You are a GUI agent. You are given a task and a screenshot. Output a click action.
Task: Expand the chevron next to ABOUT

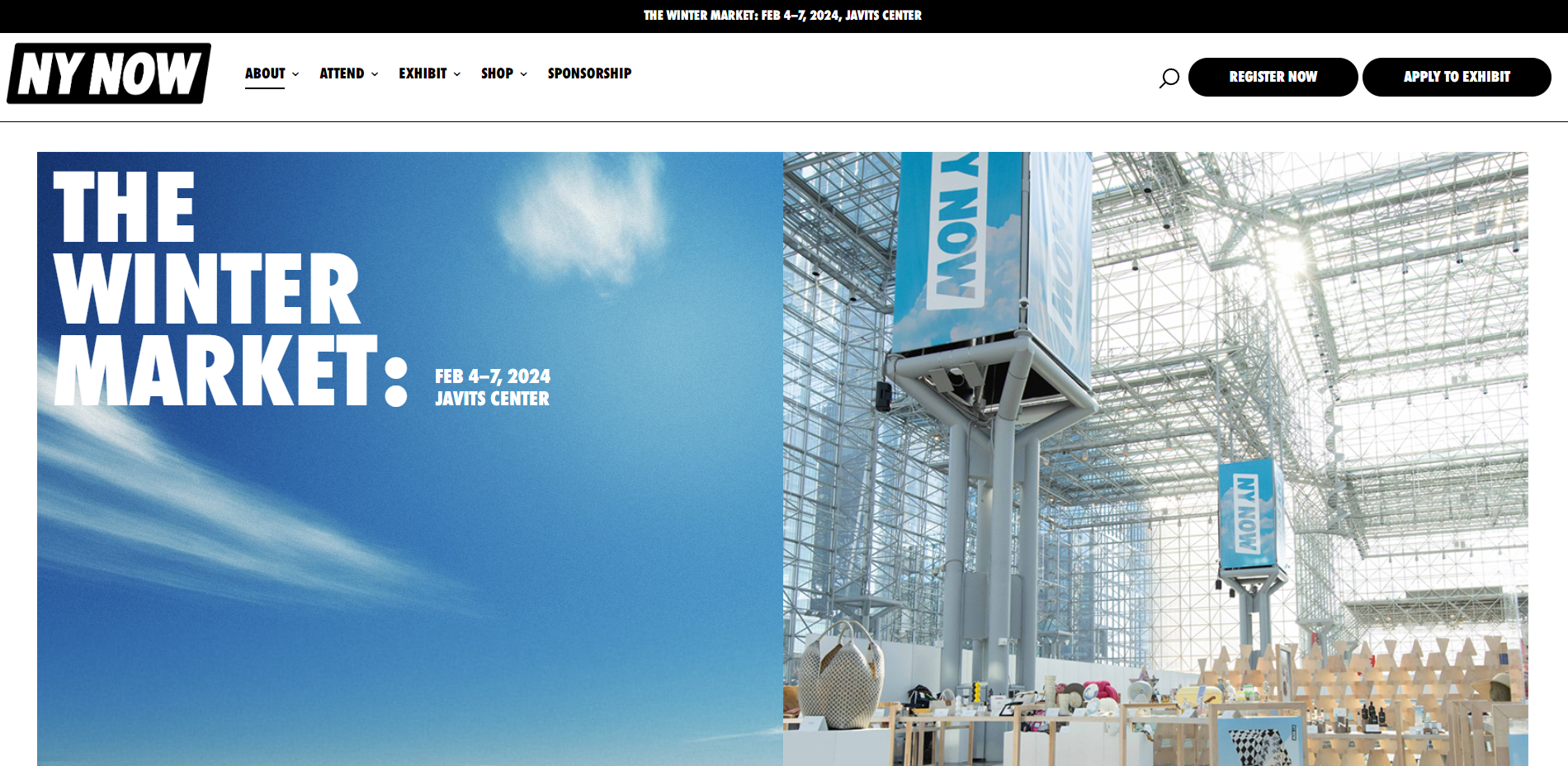tap(295, 74)
